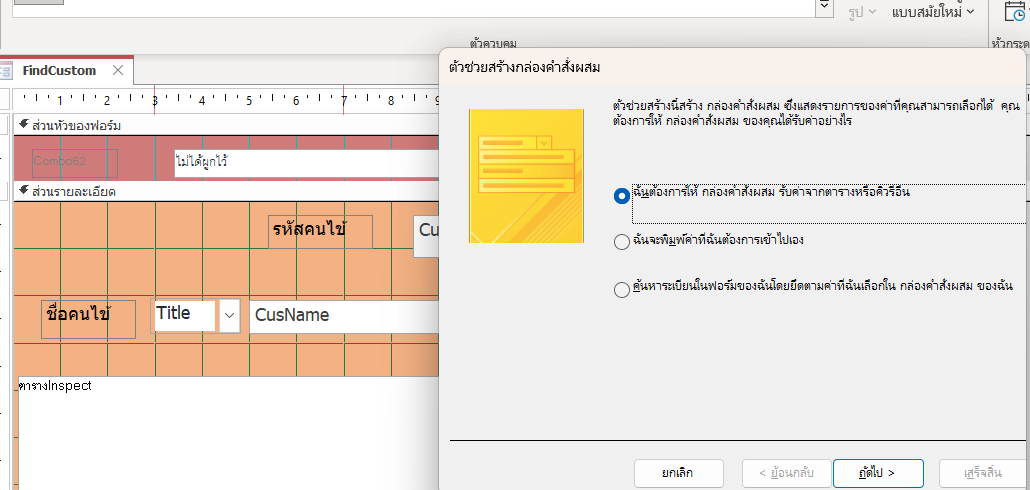Select radio option to get values from table or query
The width and height of the screenshot is (1030, 490).
tap(621, 196)
